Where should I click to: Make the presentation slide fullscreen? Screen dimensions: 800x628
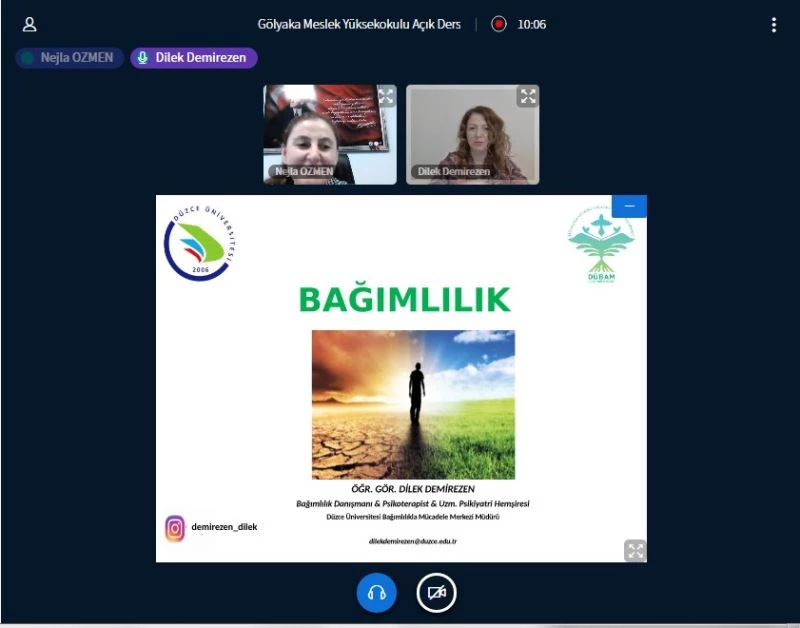[x=636, y=549]
